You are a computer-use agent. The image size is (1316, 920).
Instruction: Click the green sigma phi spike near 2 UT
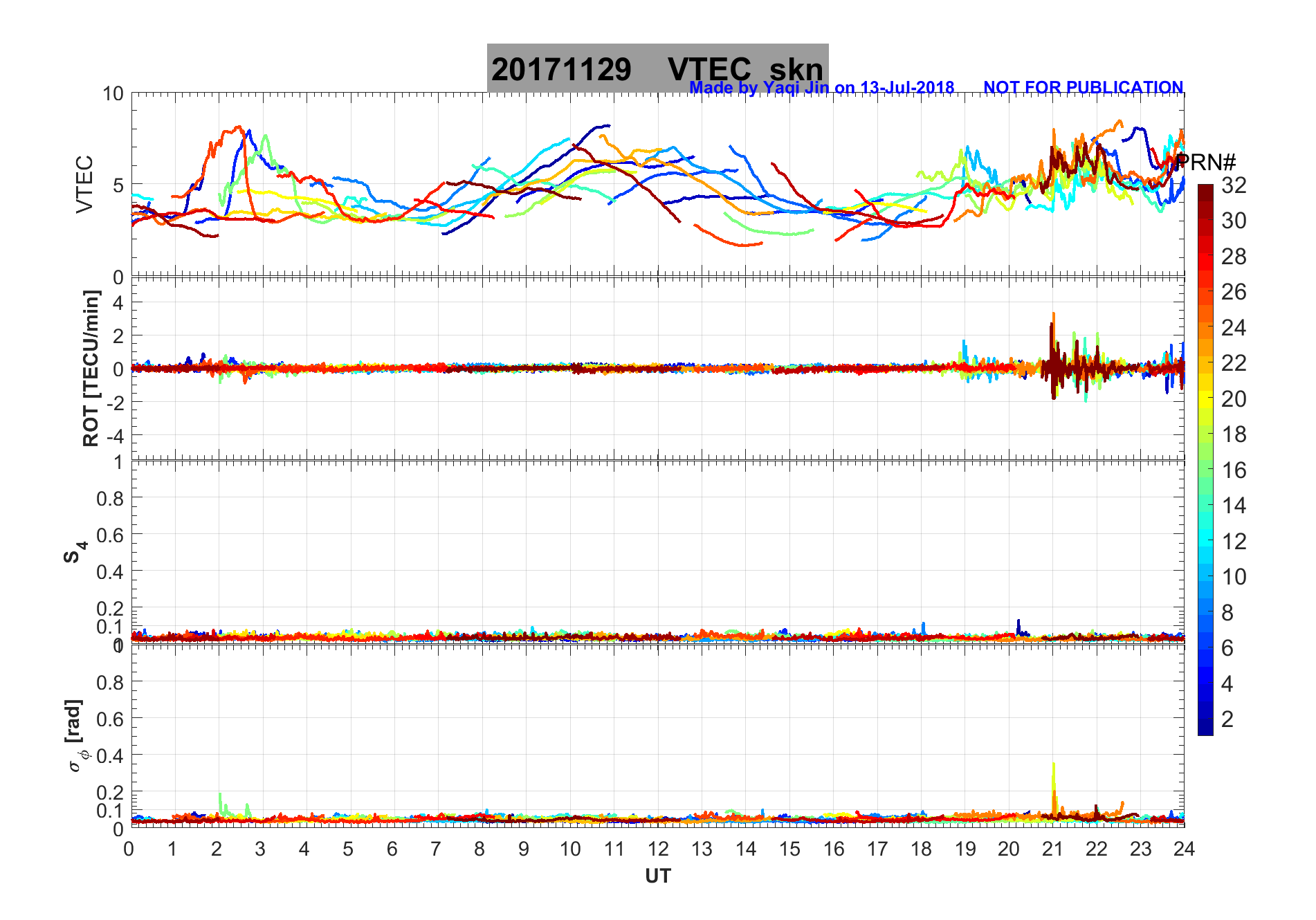pos(220,802)
